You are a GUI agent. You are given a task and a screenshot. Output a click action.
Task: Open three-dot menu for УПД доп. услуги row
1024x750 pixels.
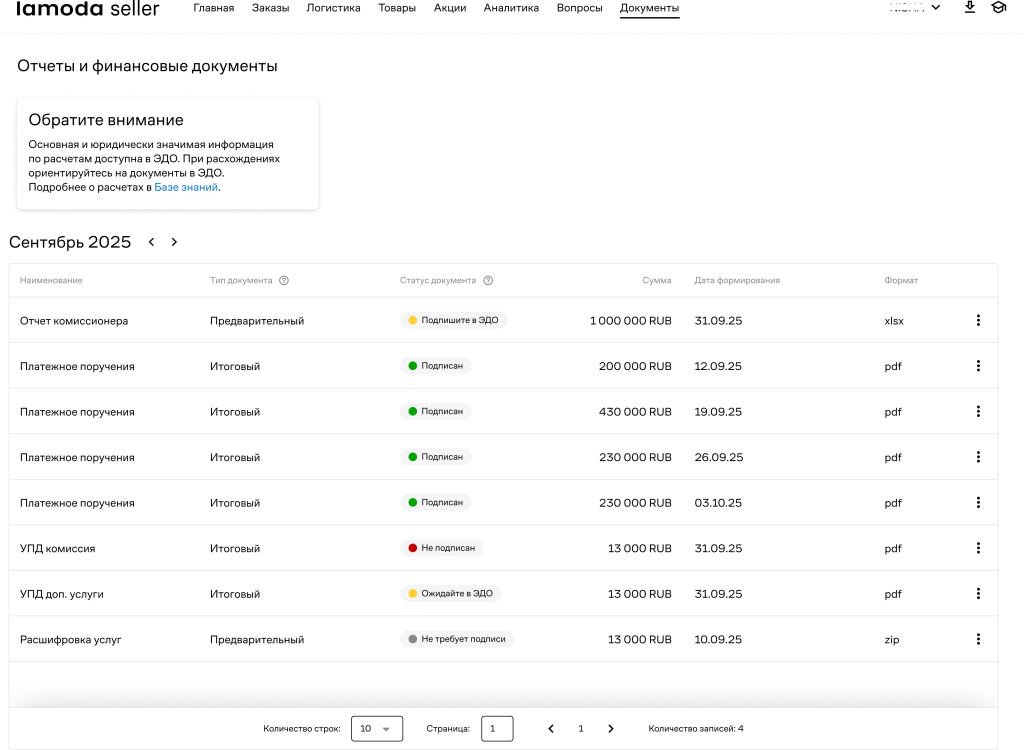coord(978,594)
